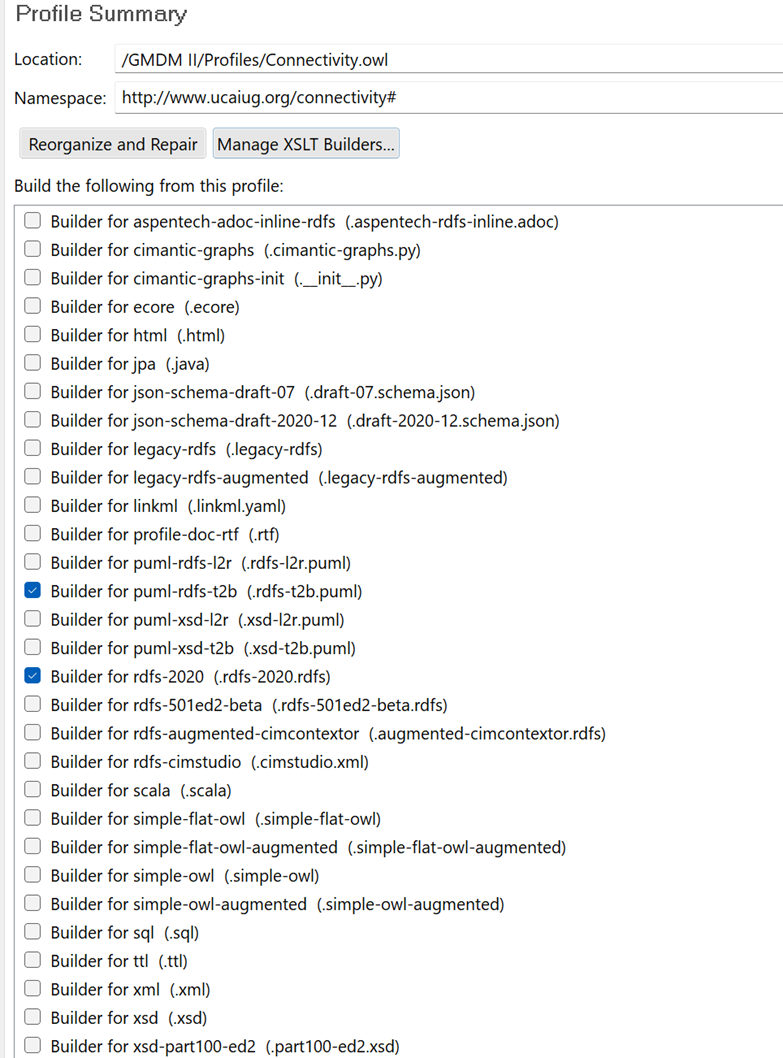Check Builder for legacy-rdfs
Image resolution: width=783 pixels, height=1058 pixels.
[33, 449]
